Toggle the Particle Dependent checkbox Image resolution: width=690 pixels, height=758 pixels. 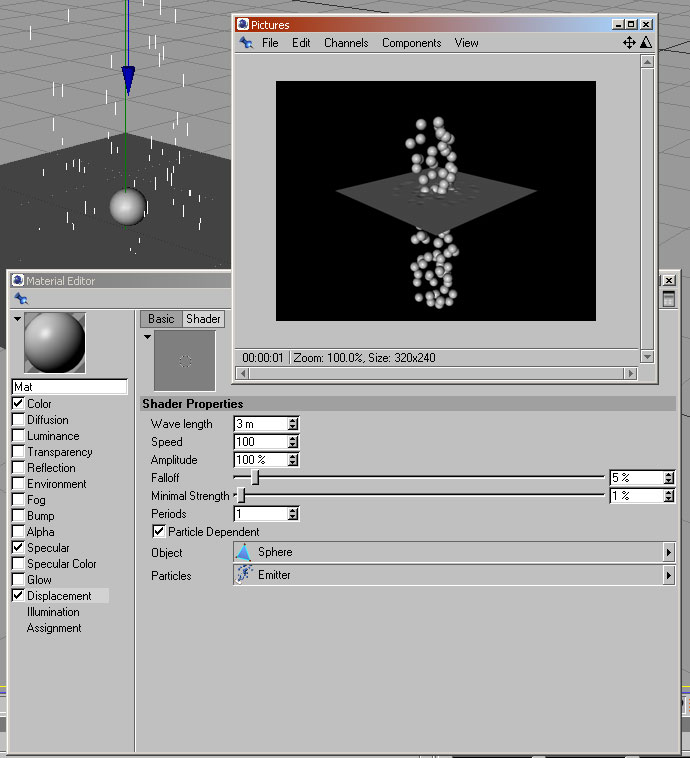(159, 531)
